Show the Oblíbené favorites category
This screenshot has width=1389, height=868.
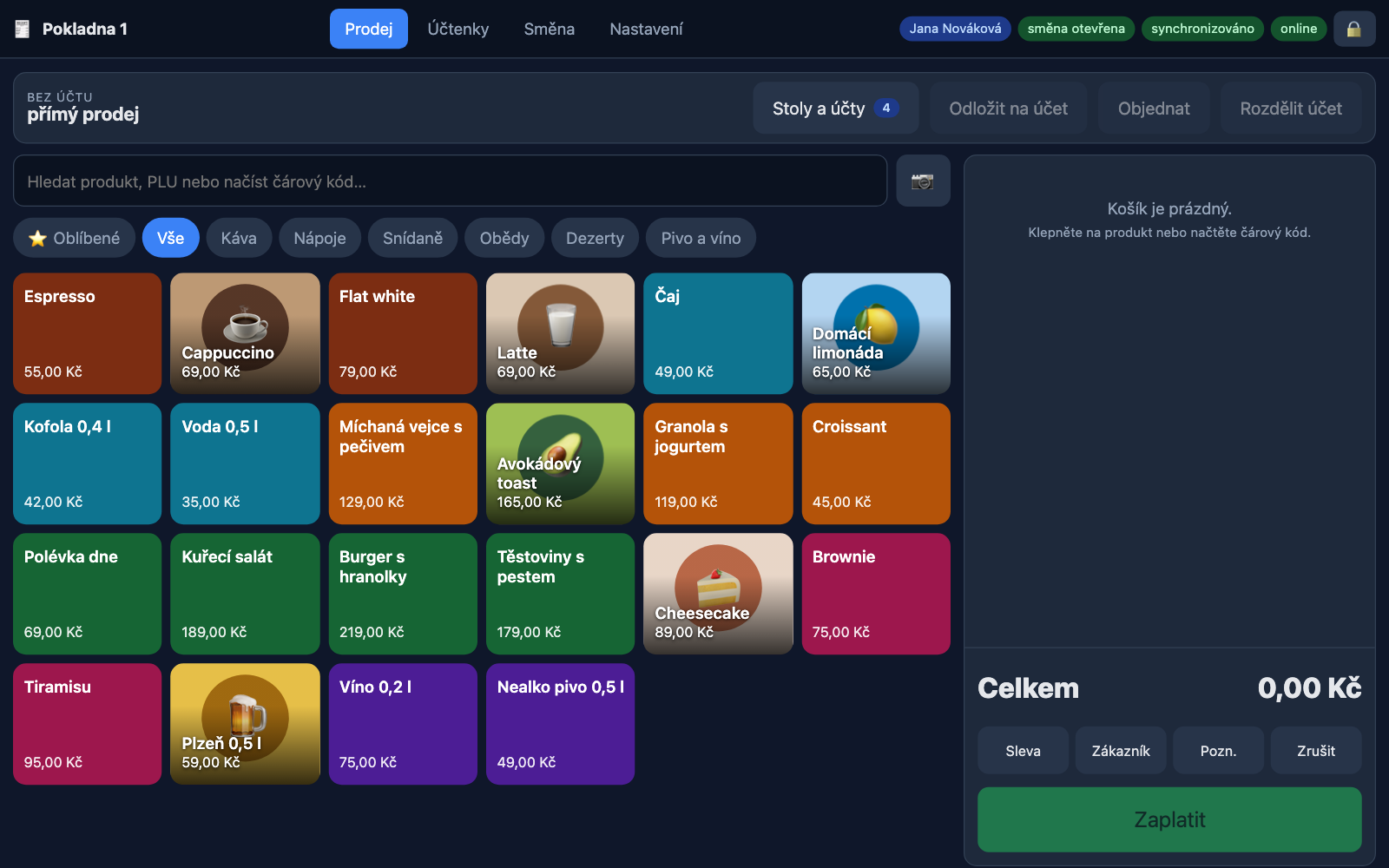75,238
